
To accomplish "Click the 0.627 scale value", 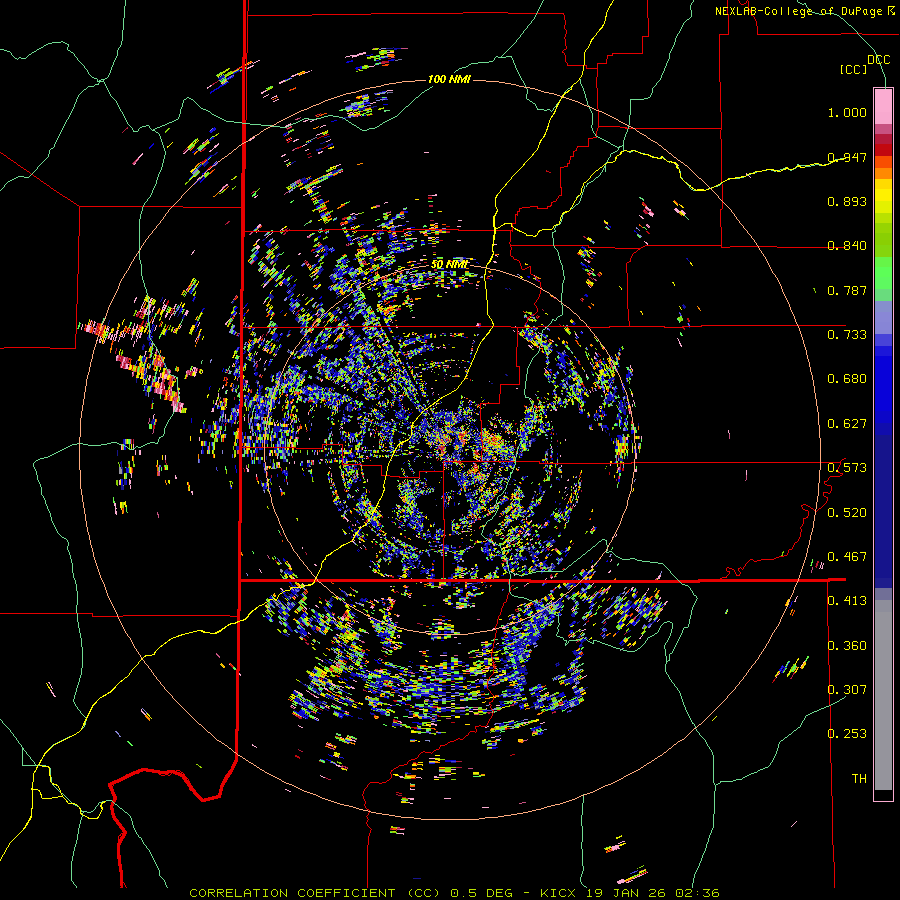I will click(847, 424).
